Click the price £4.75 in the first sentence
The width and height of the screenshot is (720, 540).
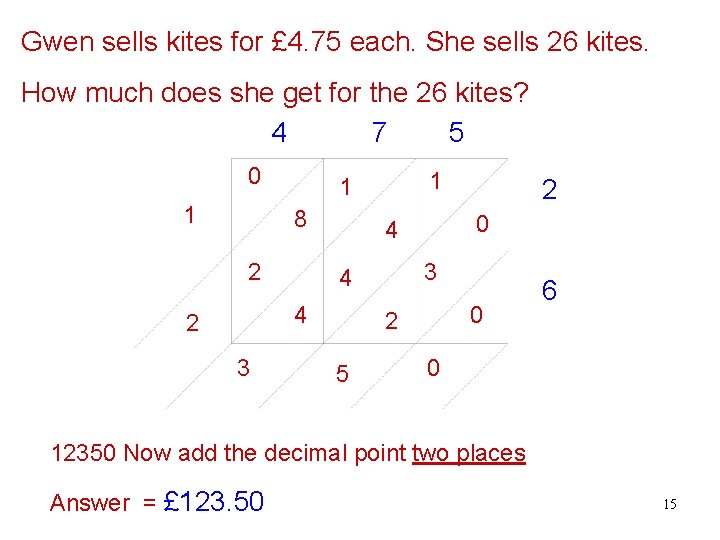[305, 42]
